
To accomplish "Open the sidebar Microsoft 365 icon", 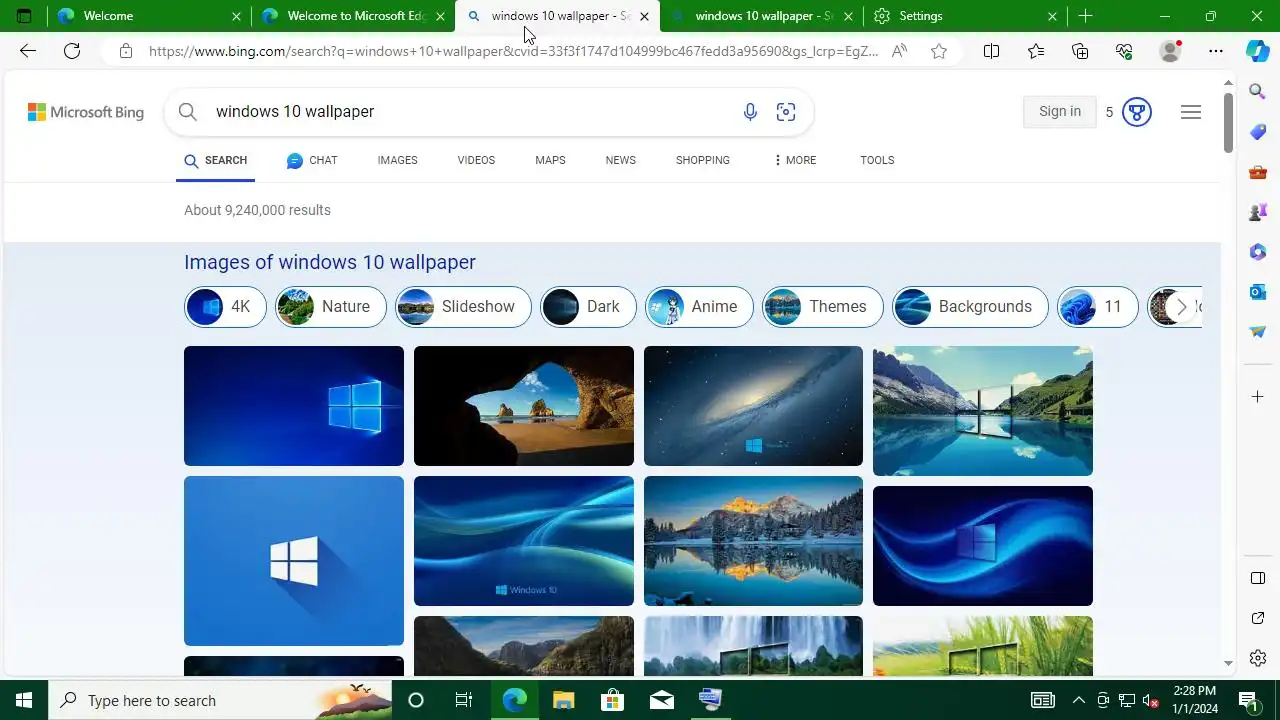I will pos(1258,252).
